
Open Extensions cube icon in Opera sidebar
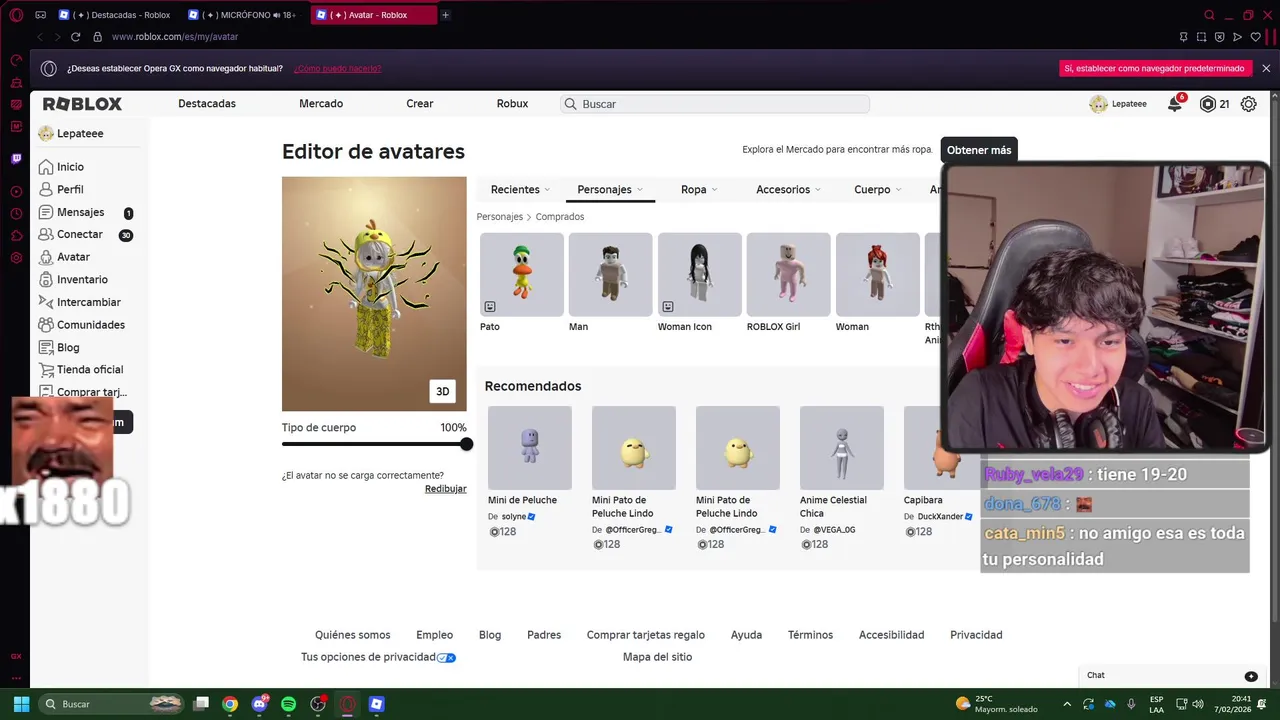click(16, 236)
